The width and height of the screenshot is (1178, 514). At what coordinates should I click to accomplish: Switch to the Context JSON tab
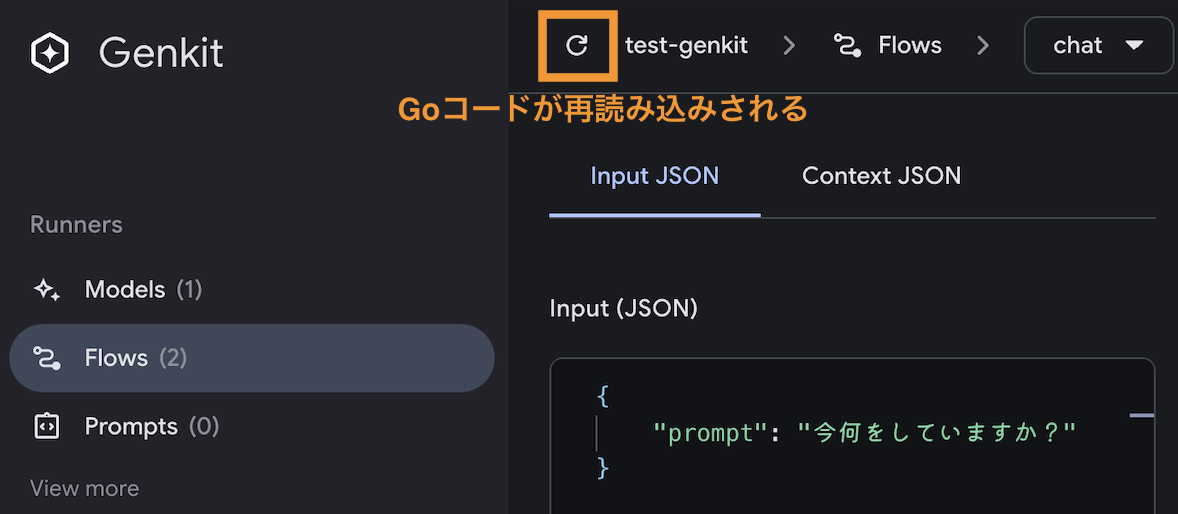point(881,177)
